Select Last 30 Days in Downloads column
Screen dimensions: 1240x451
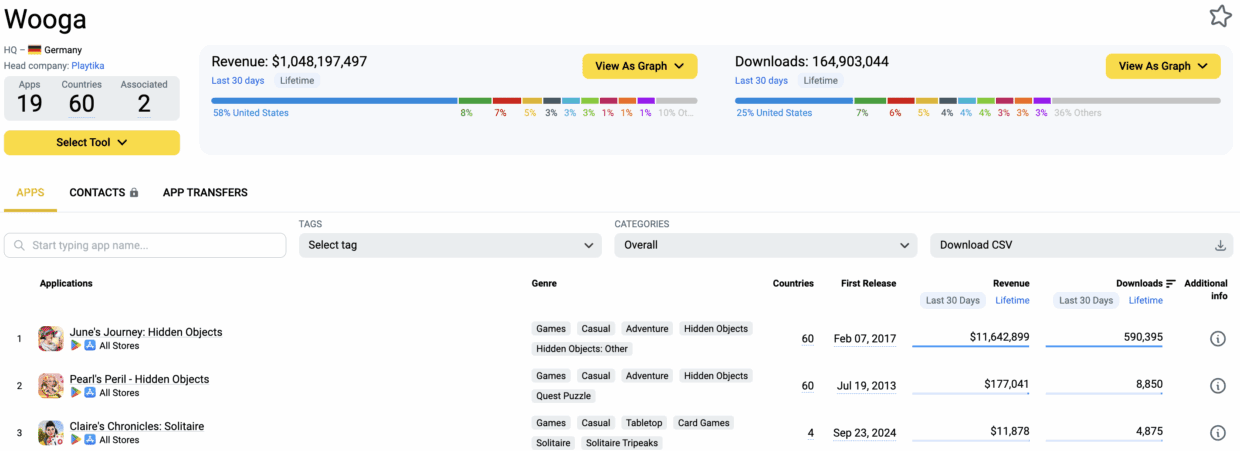coord(1086,300)
